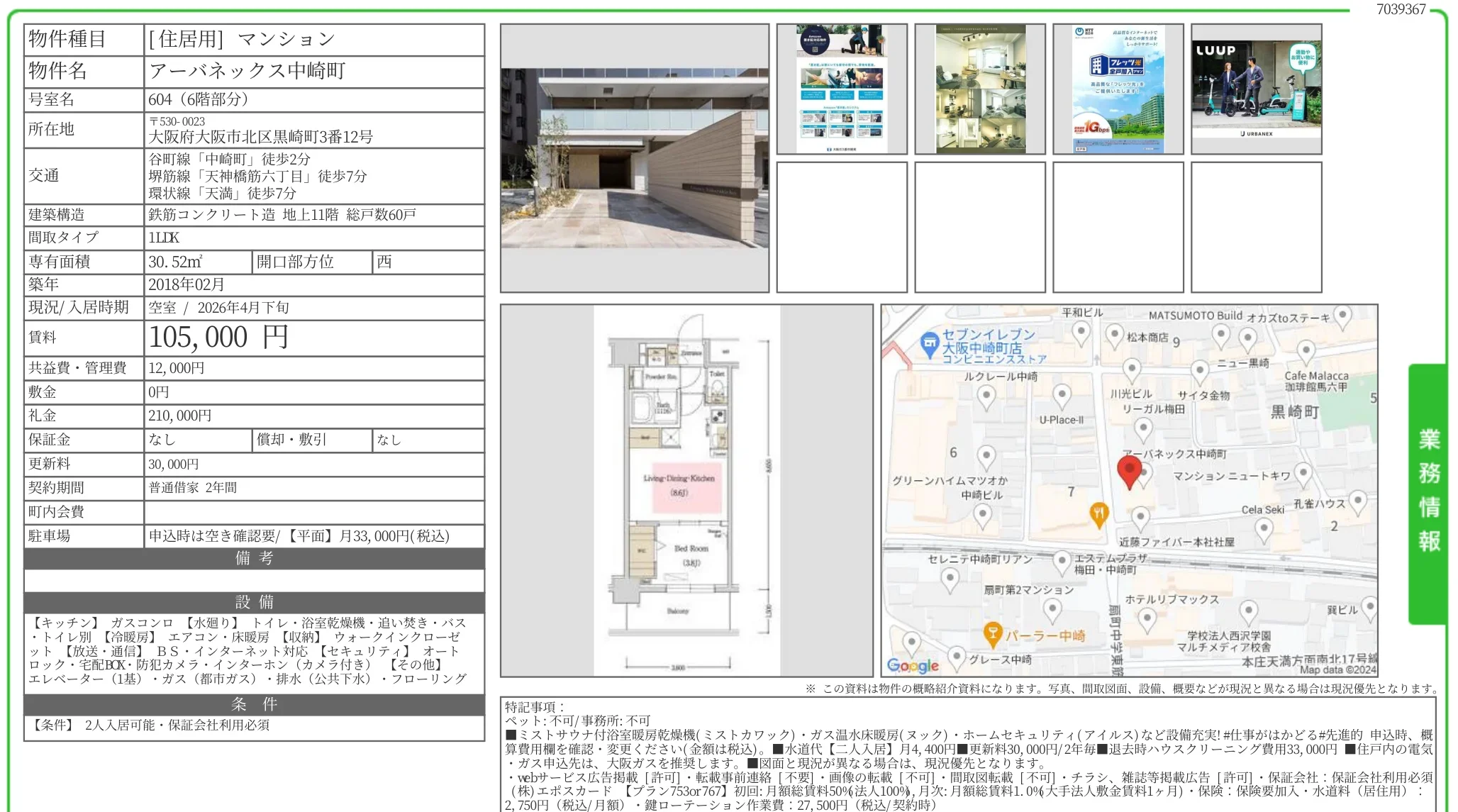
Task: Click the U-Place-II map marker
Action: click(1062, 393)
